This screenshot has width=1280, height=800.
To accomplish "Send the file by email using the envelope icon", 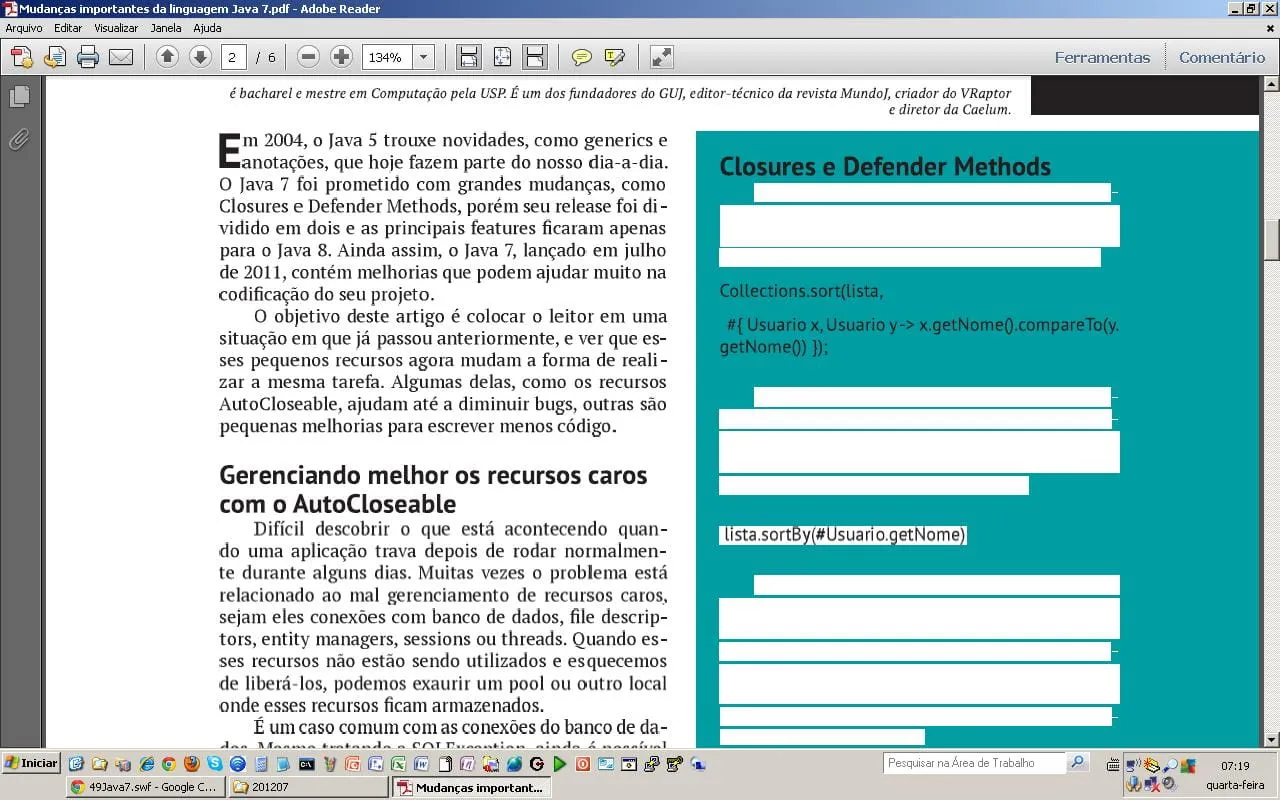I will point(121,57).
